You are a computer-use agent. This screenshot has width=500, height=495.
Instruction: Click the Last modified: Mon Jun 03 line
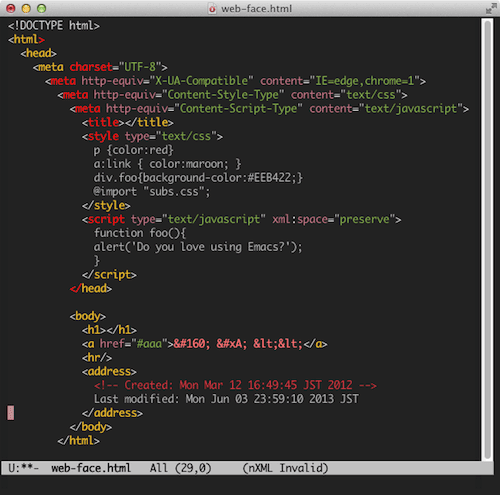pos(226,399)
